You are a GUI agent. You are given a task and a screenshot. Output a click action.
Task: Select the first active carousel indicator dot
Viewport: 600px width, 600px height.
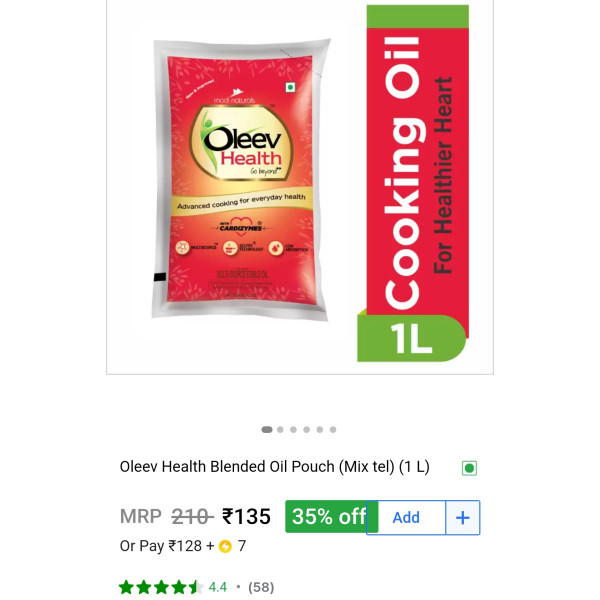point(267,429)
